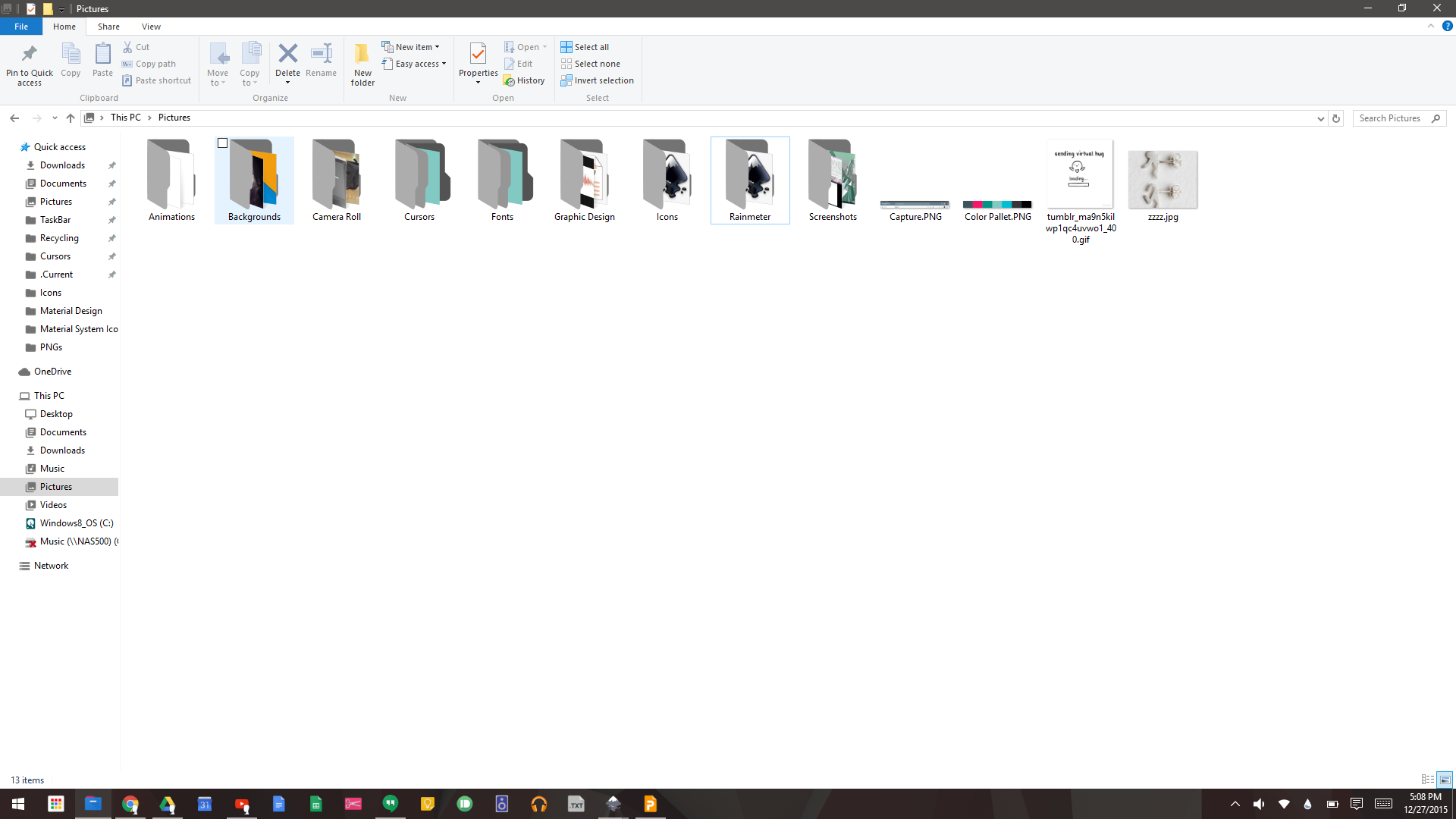View History of the selected item
This screenshot has width=1456, height=819.
525,80
